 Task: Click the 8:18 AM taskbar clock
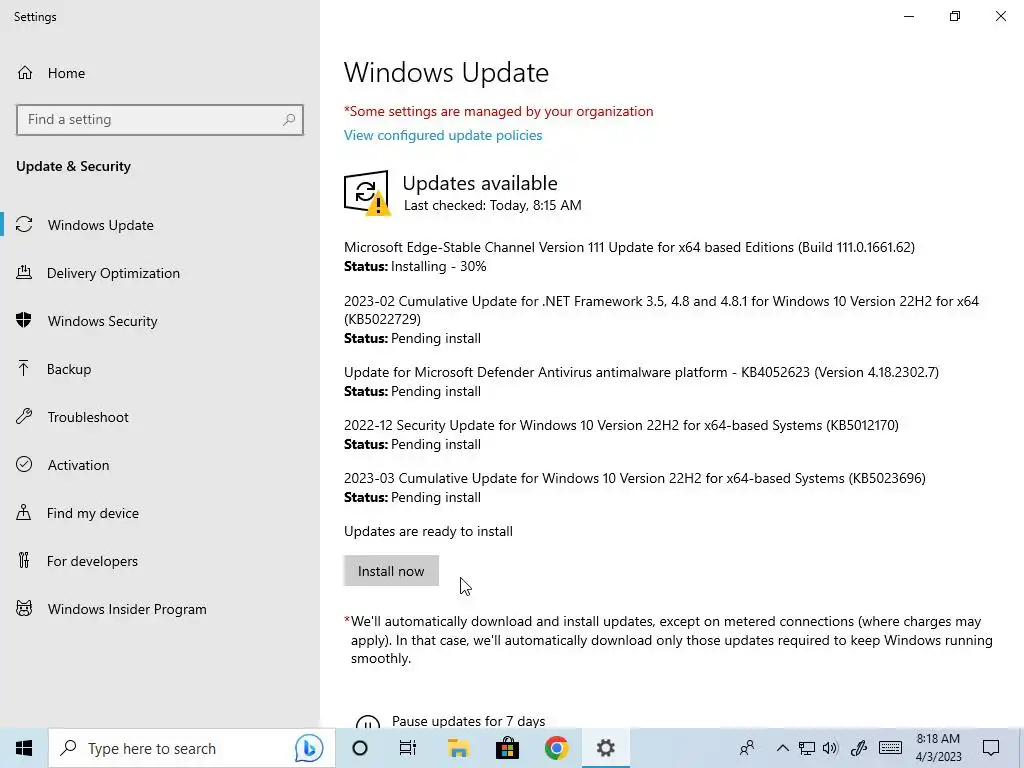(x=938, y=748)
